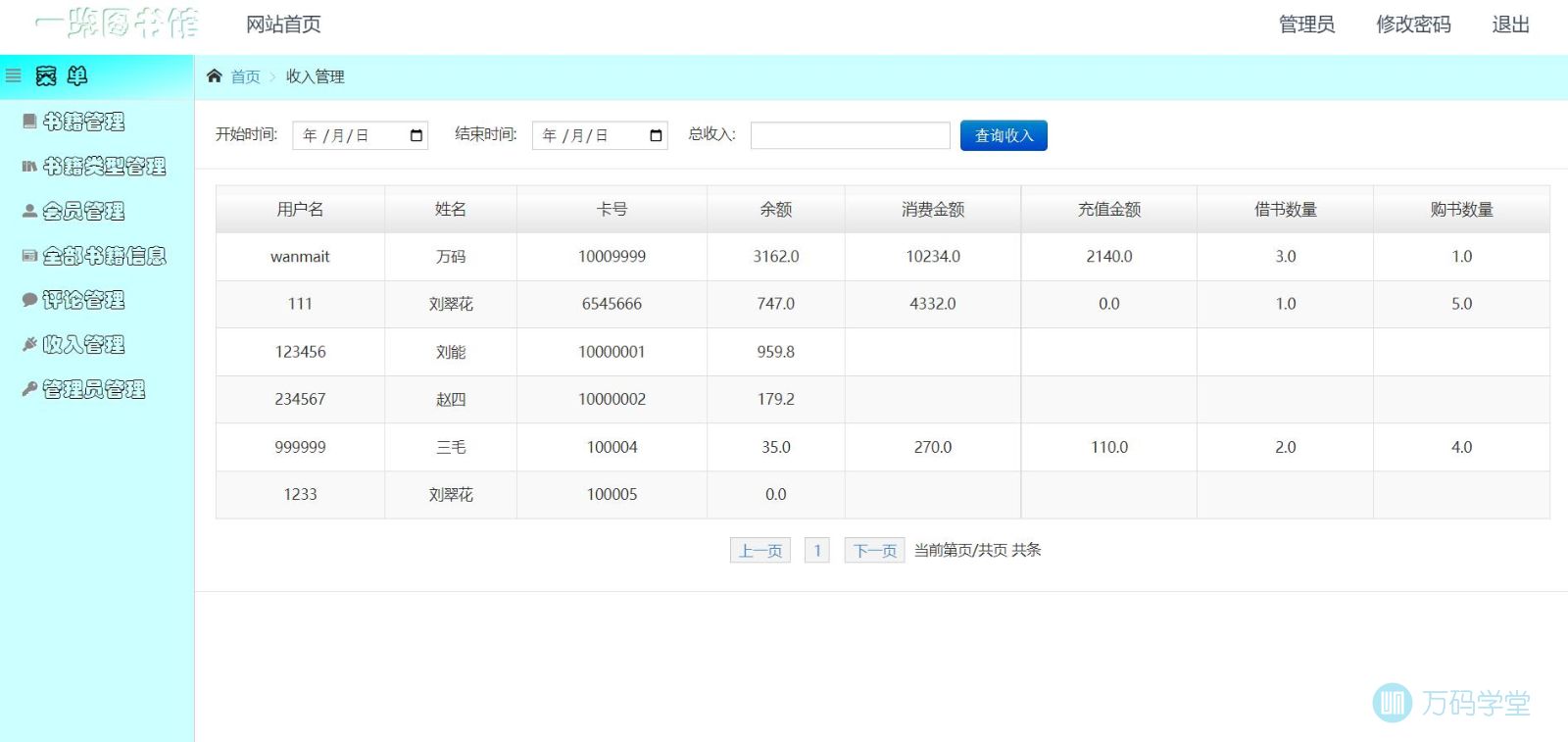1568x742 pixels.
Task: Open calendar picker for 开始时间
Action: 416,135
